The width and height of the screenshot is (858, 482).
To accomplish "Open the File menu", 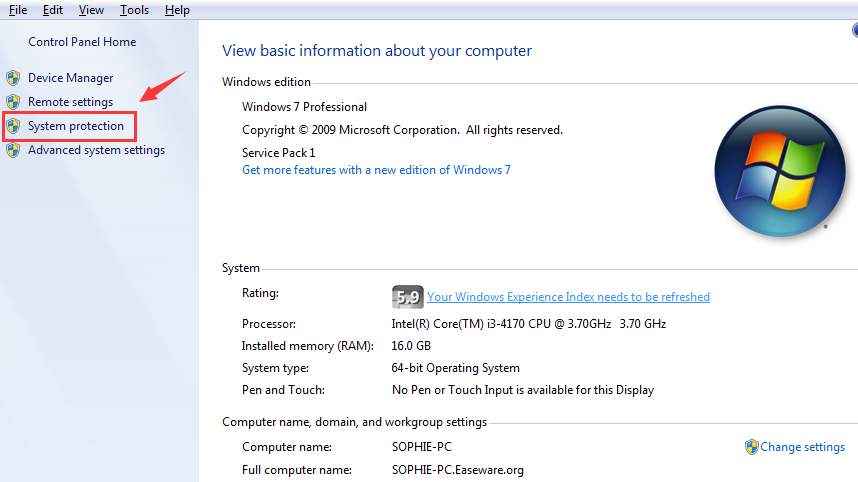I will tap(18, 10).
